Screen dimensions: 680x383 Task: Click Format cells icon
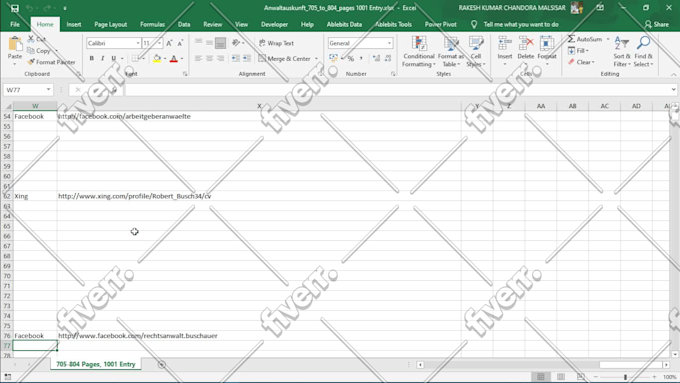[x=546, y=43]
